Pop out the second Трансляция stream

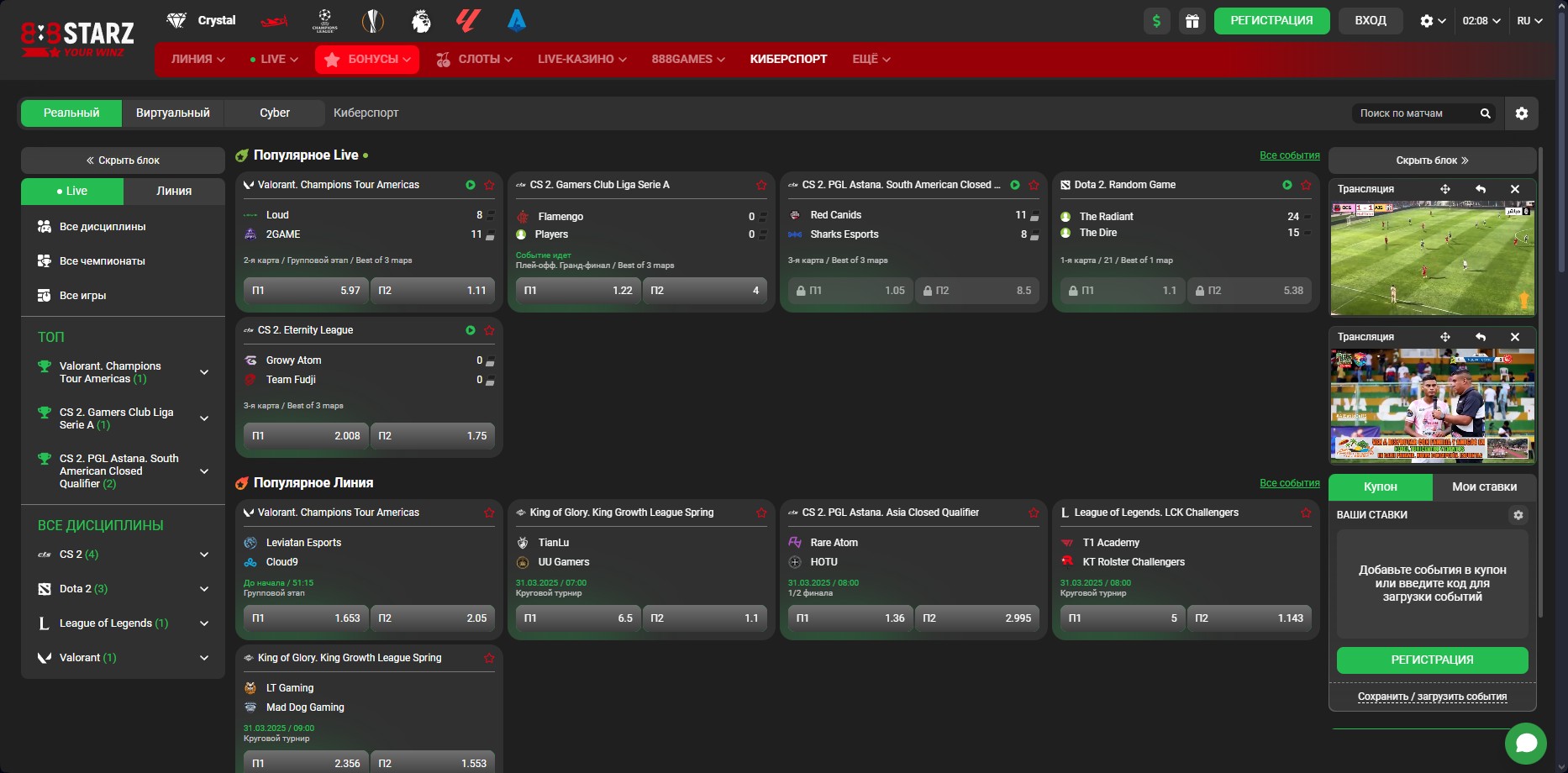tap(1481, 337)
